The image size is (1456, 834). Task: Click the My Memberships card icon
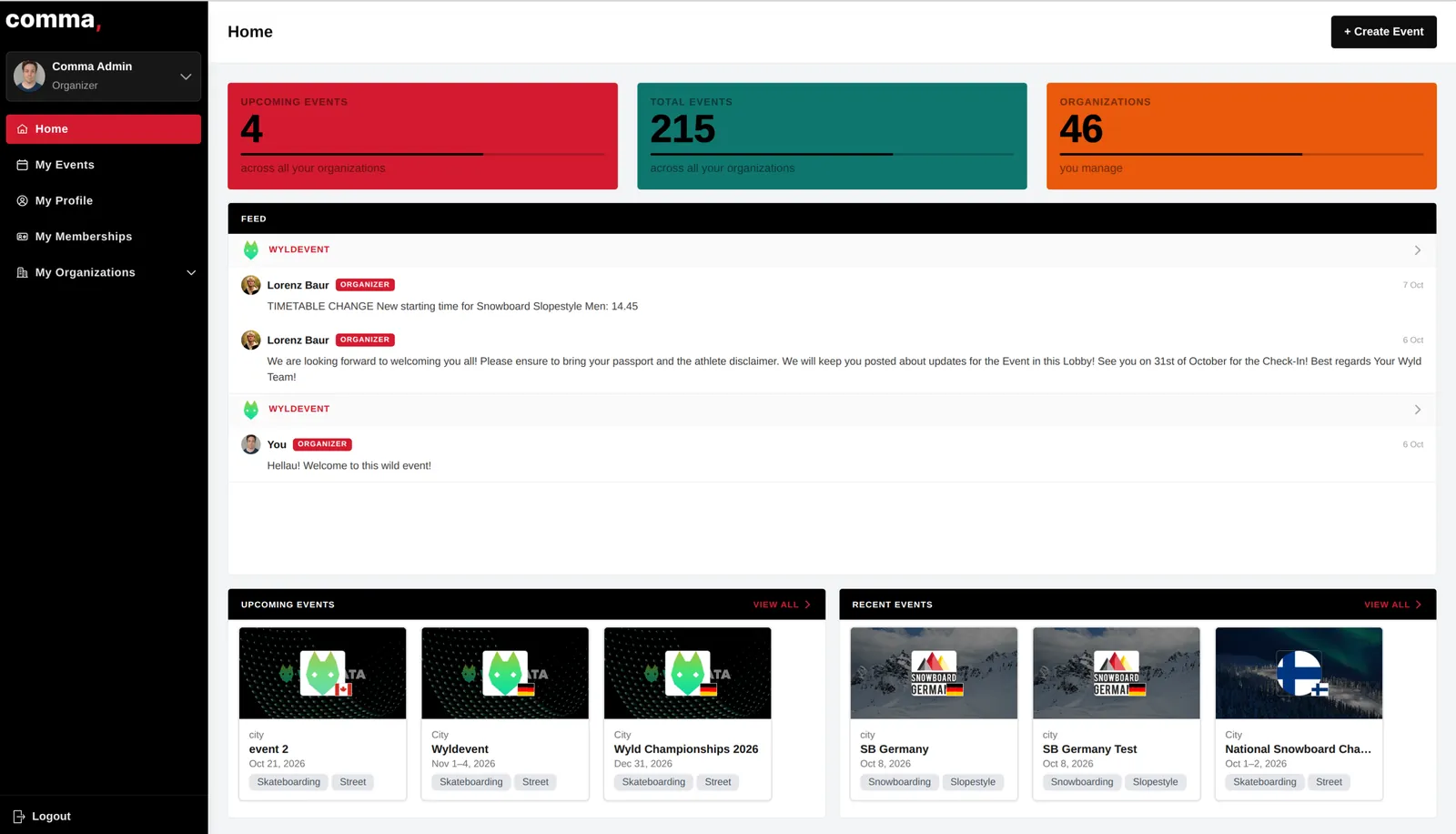click(23, 237)
